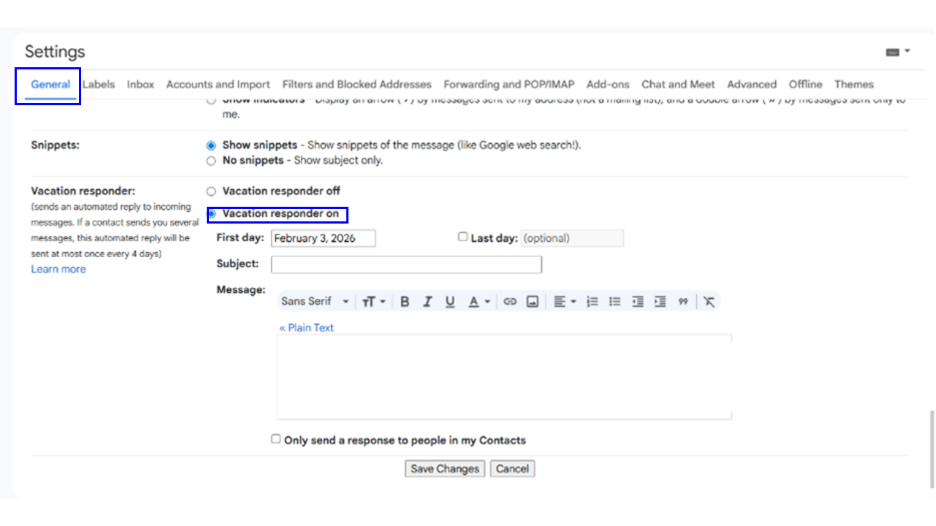Image resolution: width=936 pixels, height=526 pixels.
Task: Toggle italic formatting in message toolbar
Action: (427, 302)
